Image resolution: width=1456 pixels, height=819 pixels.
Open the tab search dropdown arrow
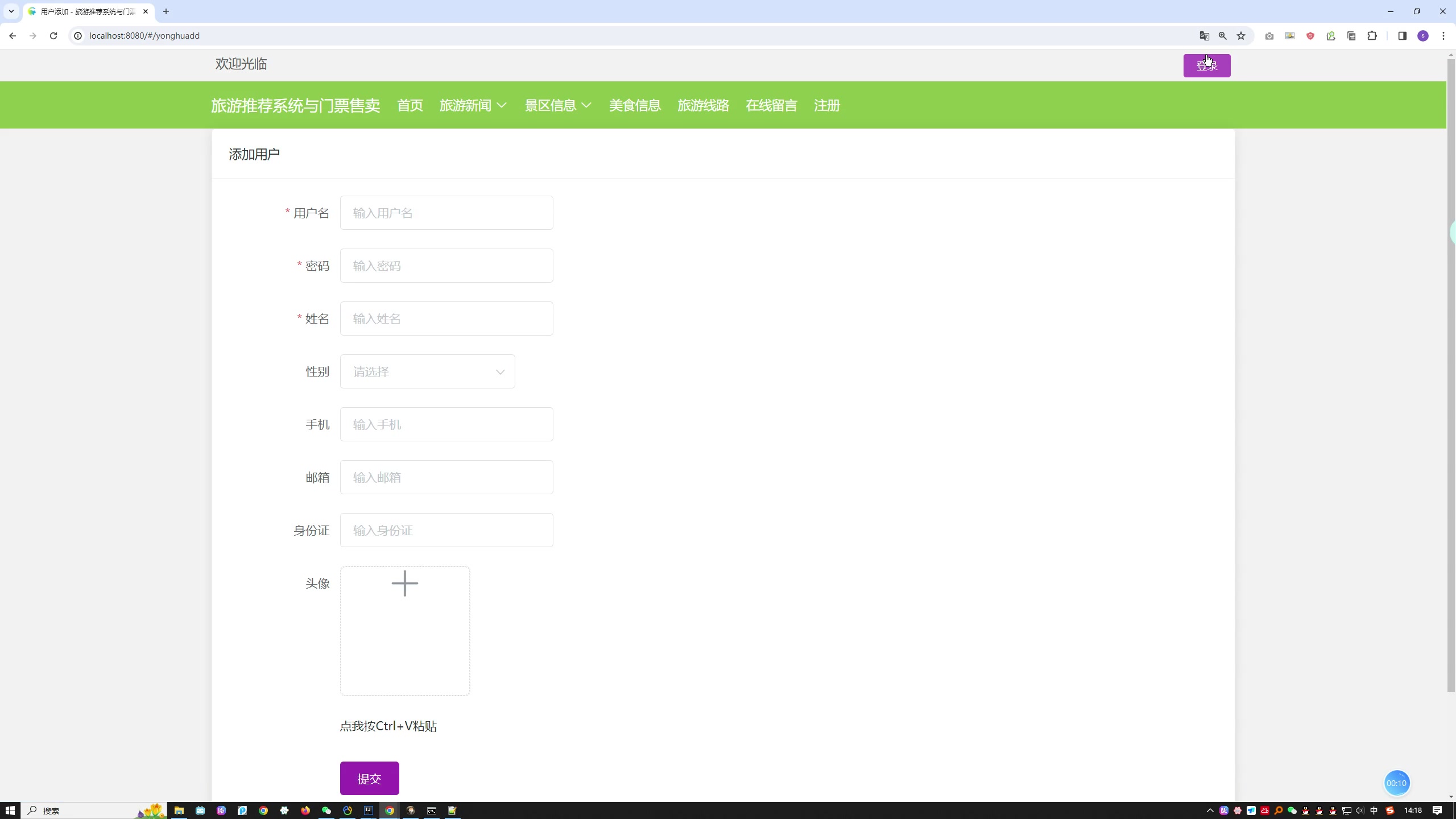coord(11,11)
